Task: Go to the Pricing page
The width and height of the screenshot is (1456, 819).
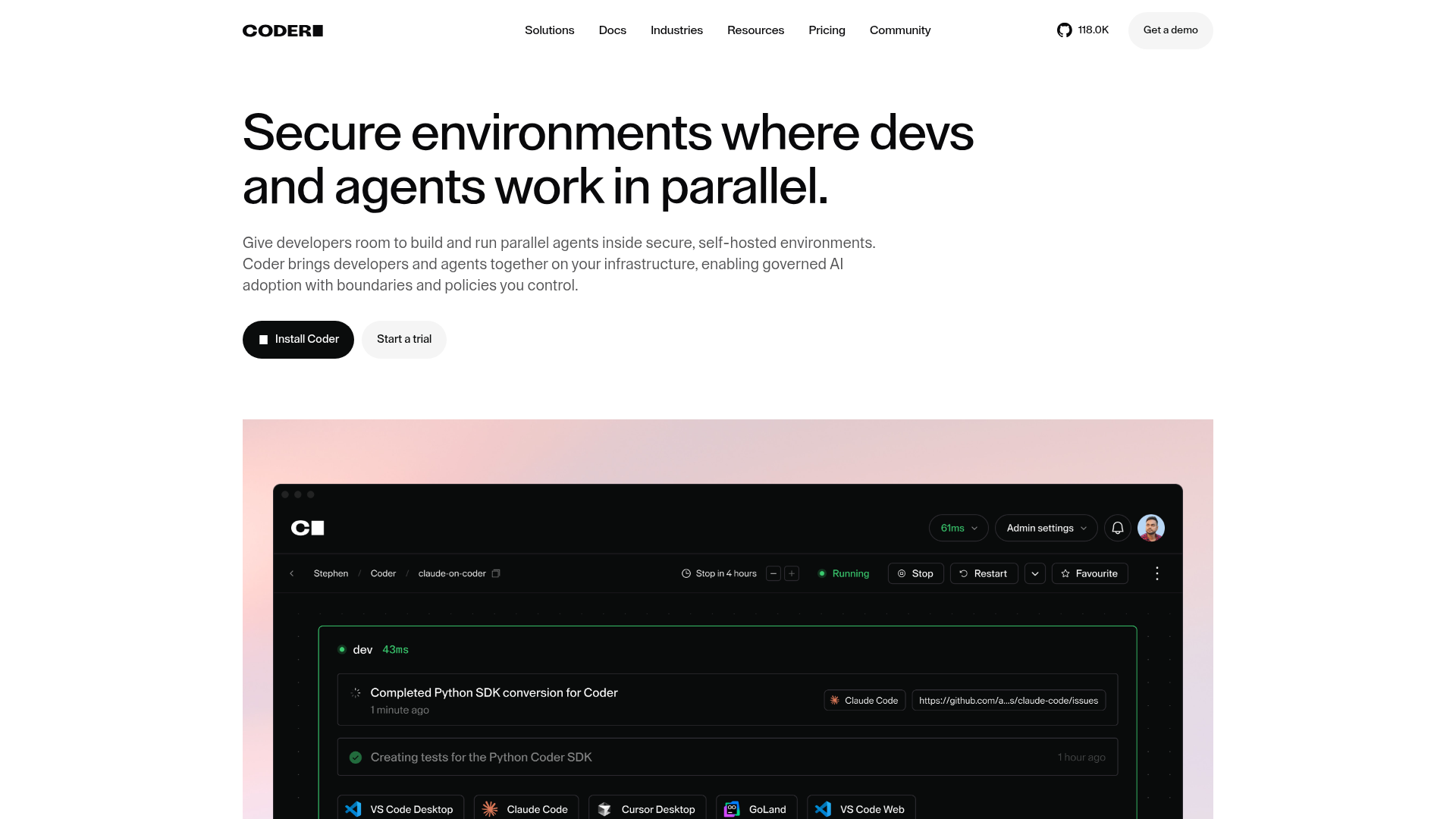Action: click(827, 30)
